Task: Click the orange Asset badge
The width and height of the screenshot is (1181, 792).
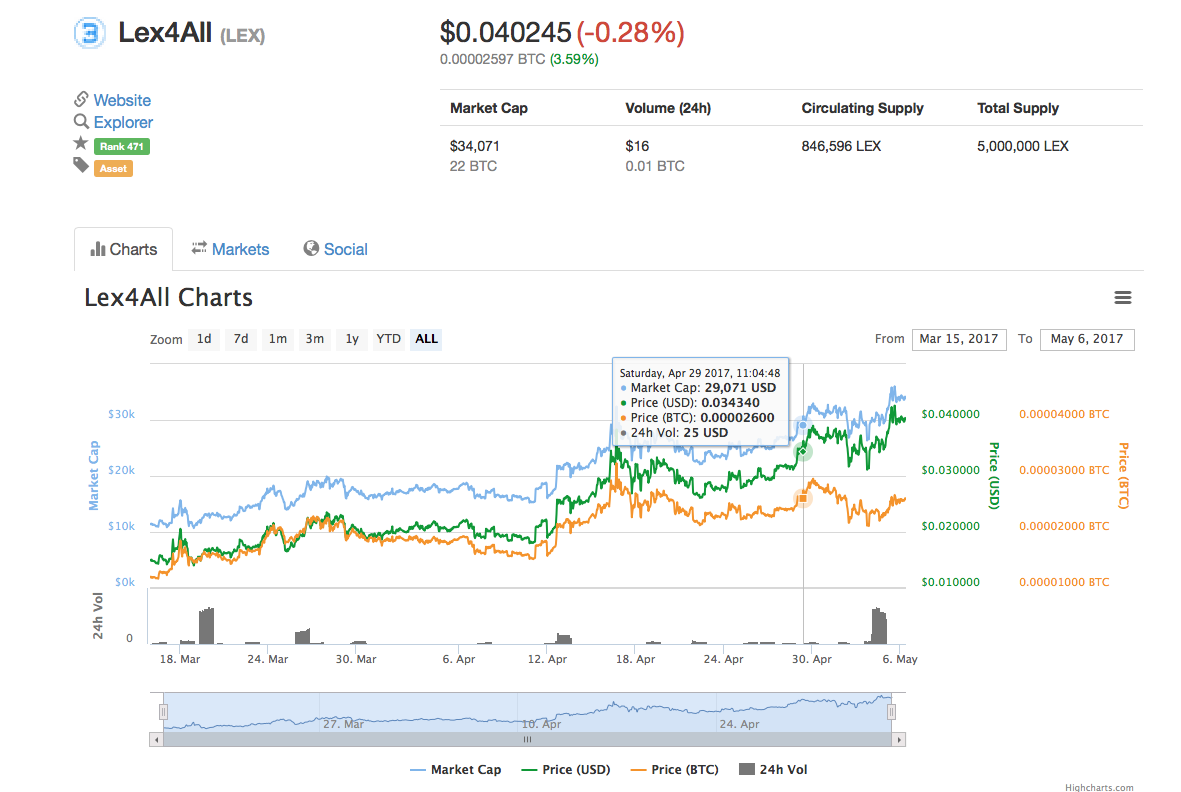Action: (114, 168)
